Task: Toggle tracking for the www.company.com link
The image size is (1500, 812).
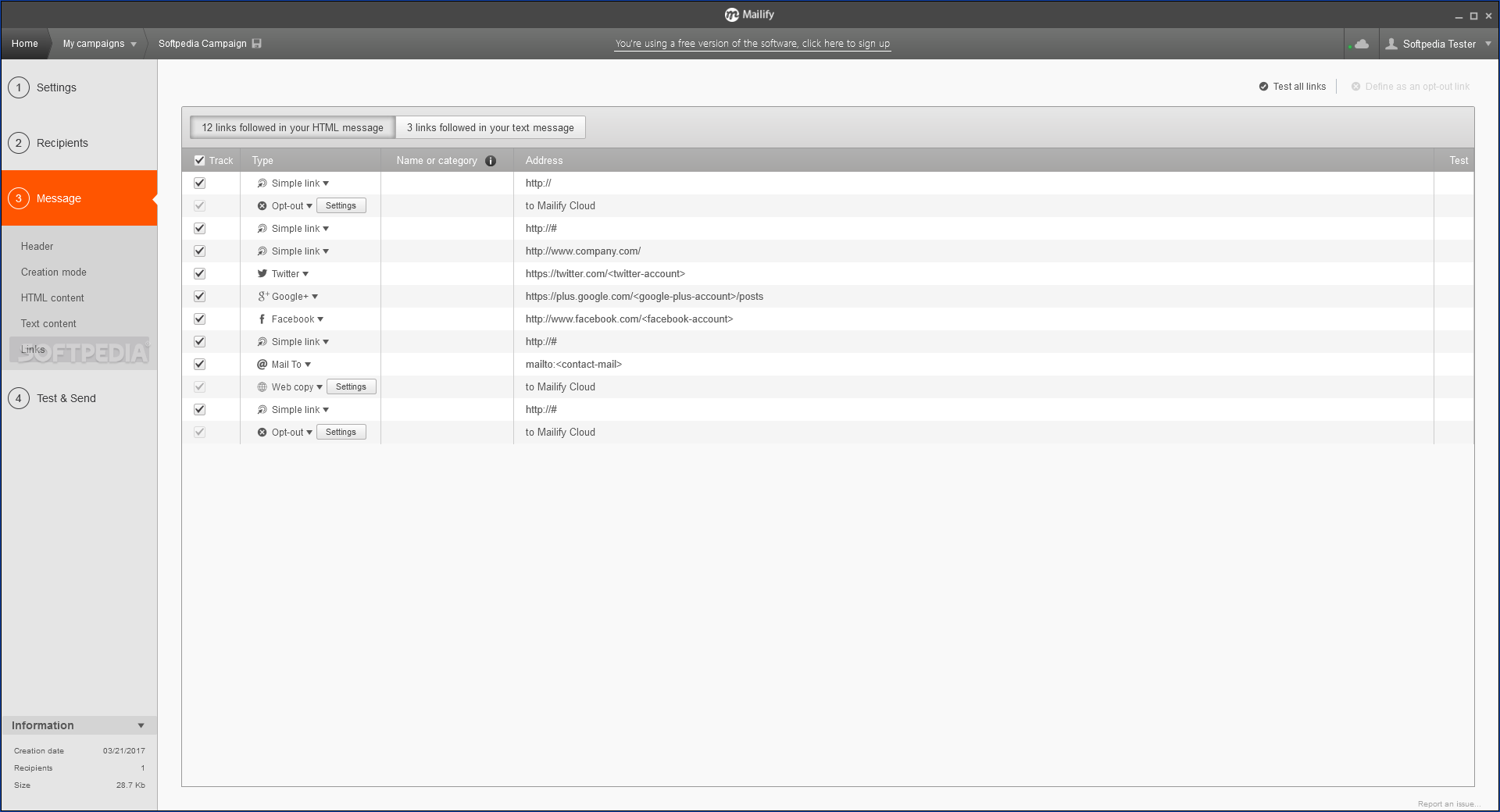Action: pos(199,251)
